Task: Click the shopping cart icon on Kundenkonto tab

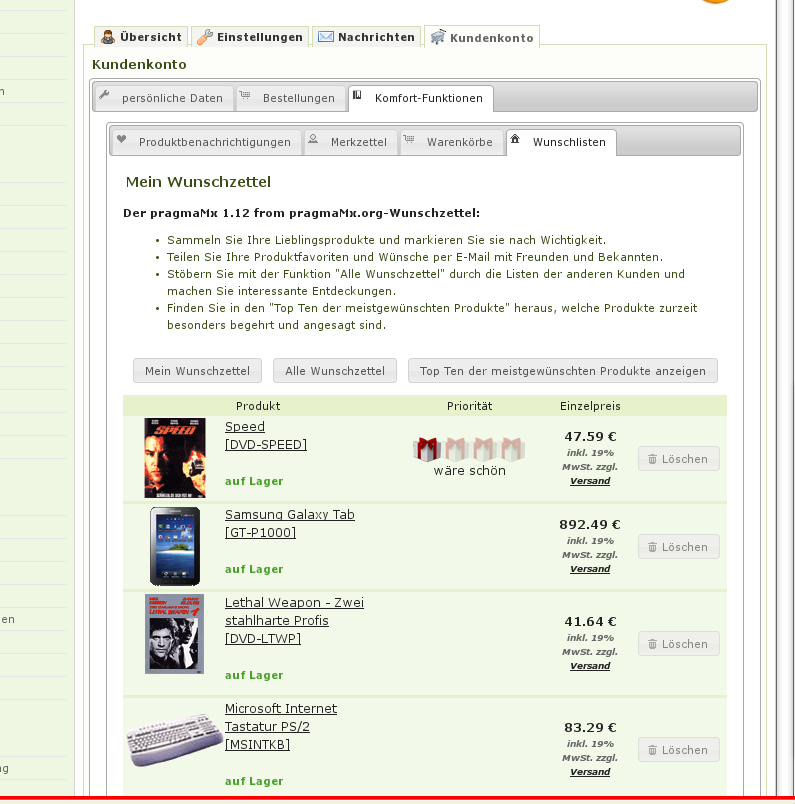Action: [x=438, y=38]
